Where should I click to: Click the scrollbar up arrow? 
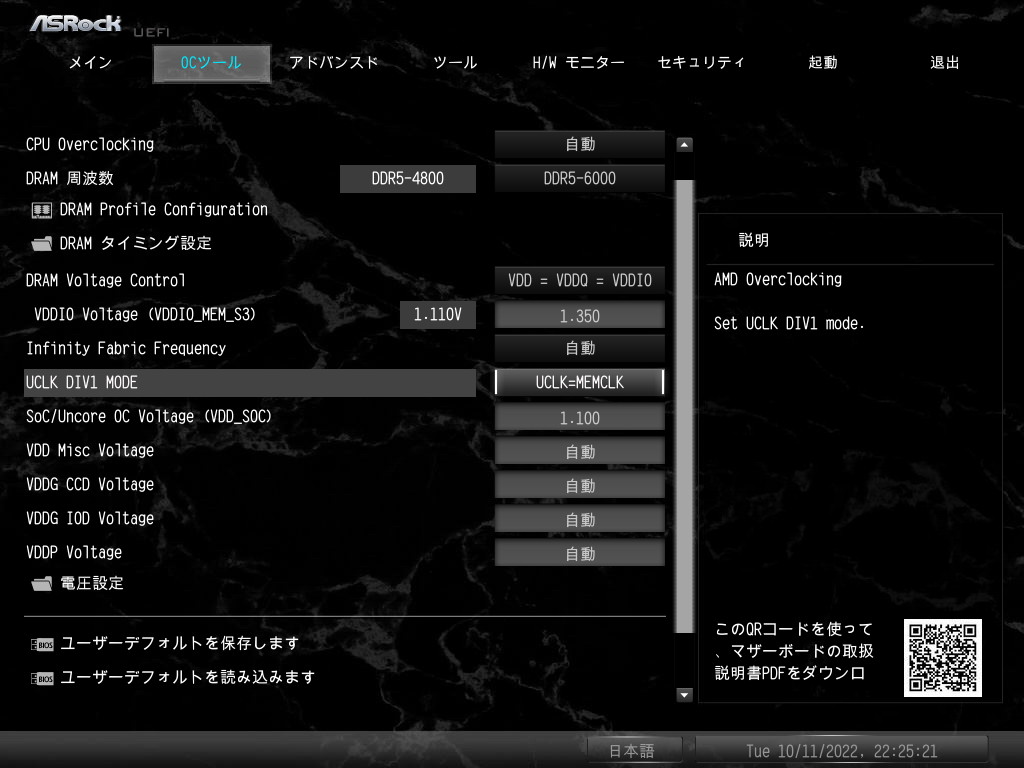[x=684, y=144]
